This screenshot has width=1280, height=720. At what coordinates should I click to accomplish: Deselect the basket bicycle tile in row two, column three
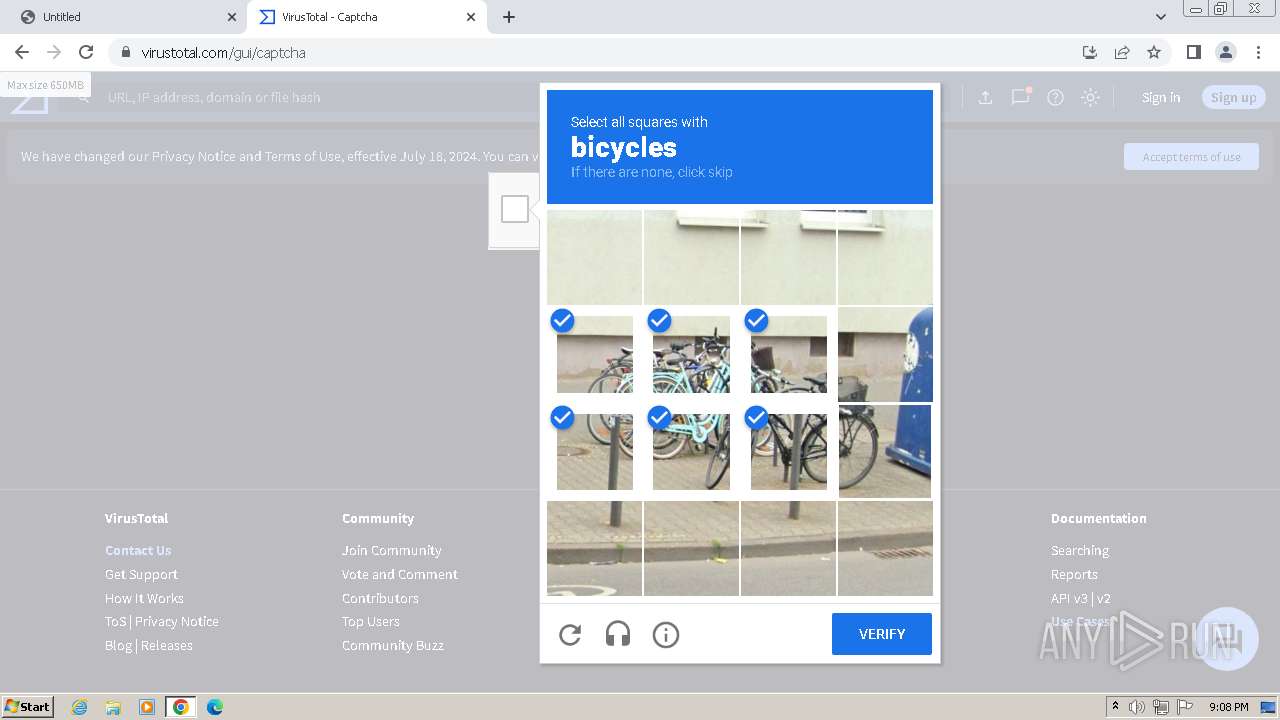(x=789, y=355)
